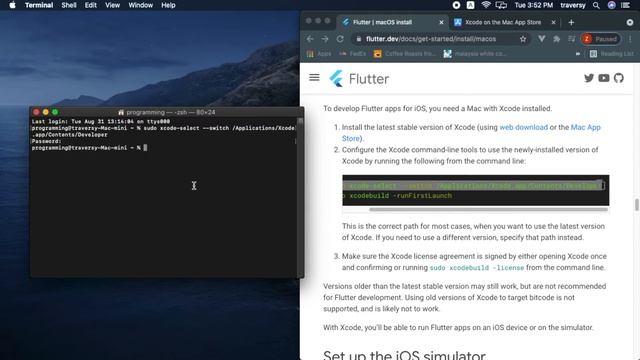Open the Flutter site hamburger menu
The image size is (640, 360).
[314, 78]
